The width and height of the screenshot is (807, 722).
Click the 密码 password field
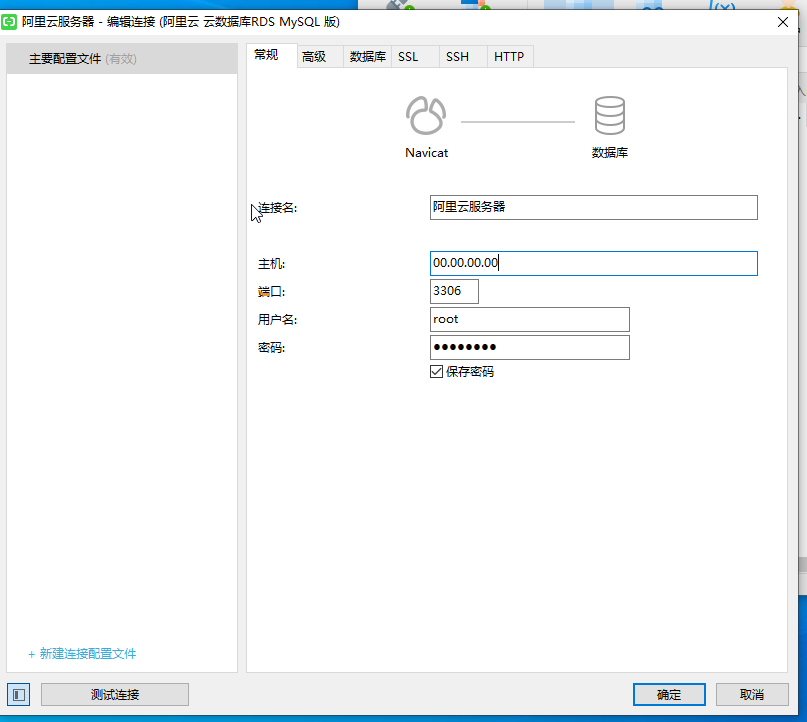[x=530, y=347]
